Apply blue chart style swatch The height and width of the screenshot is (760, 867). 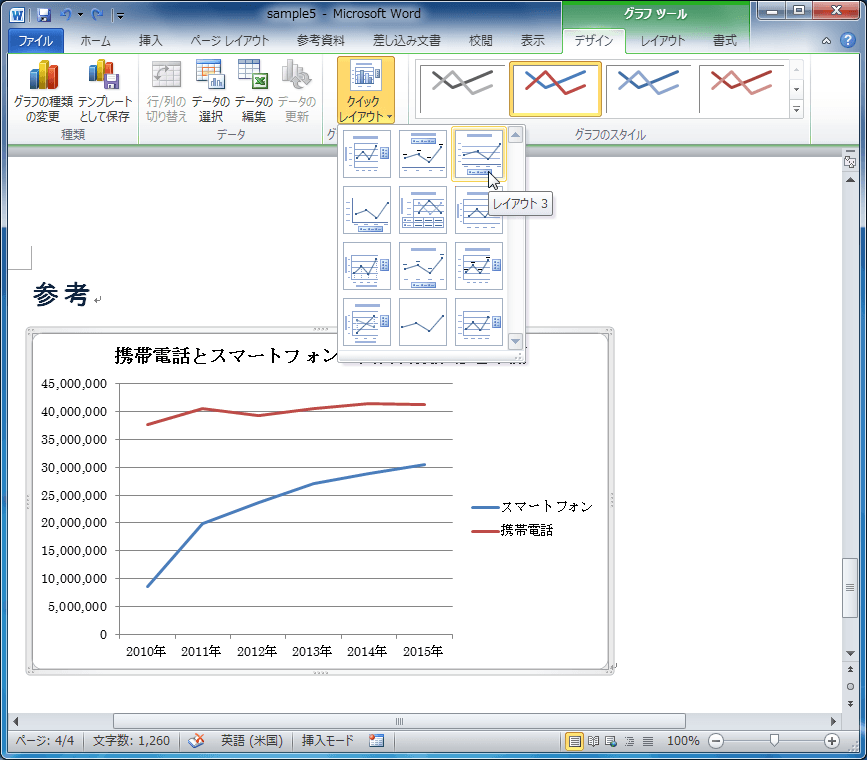coord(648,89)
